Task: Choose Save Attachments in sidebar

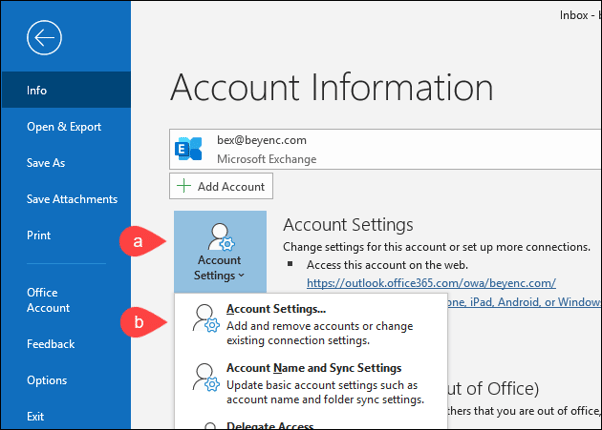Action: click(72, 199)
